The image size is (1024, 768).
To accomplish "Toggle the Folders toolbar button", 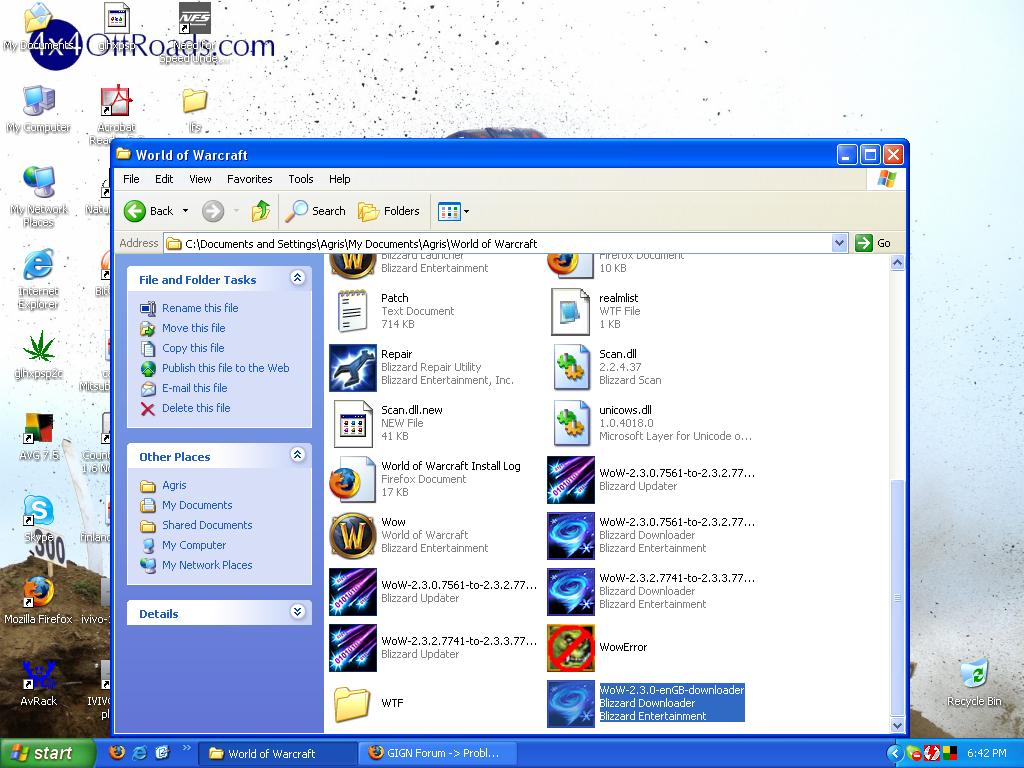I will click(x=389, y=211).
